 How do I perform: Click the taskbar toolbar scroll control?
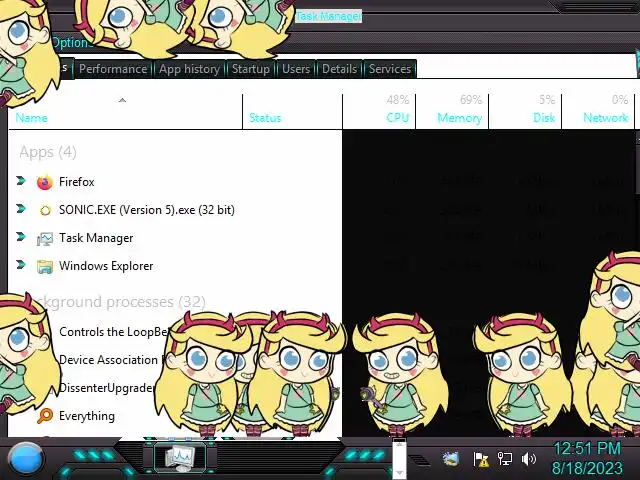(399, 458)
